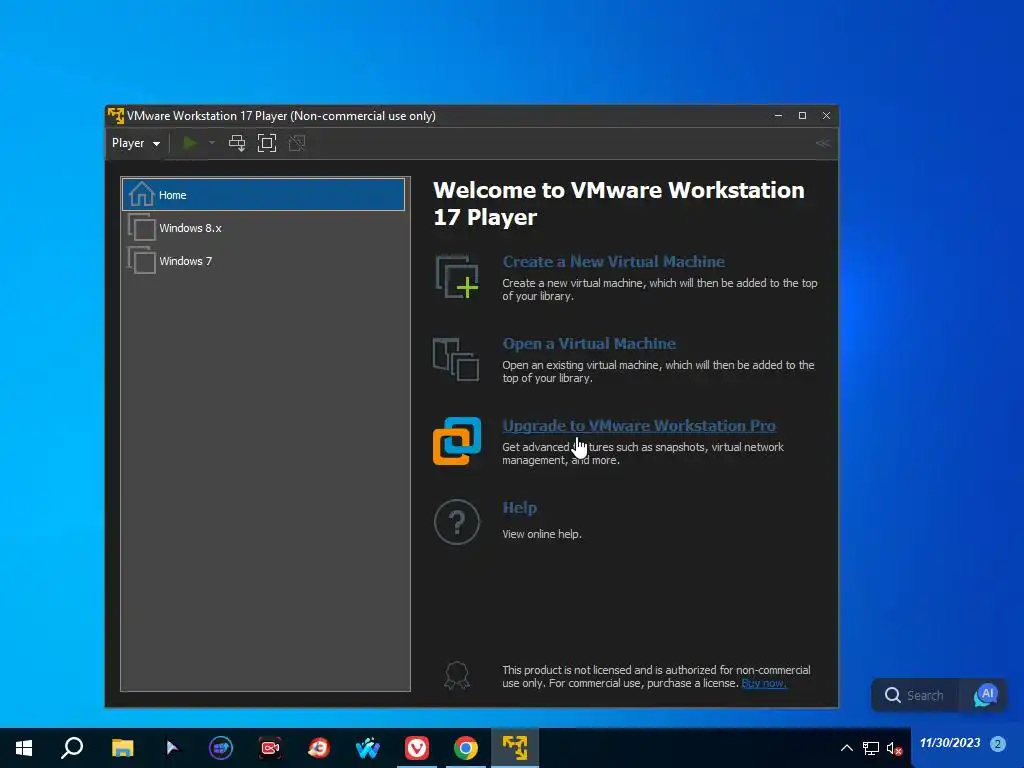Viewport: 1024px width, 768px height.
Task: Click the license ribbon badge icon
Action: pyautogui.click(x=456, y=675)
